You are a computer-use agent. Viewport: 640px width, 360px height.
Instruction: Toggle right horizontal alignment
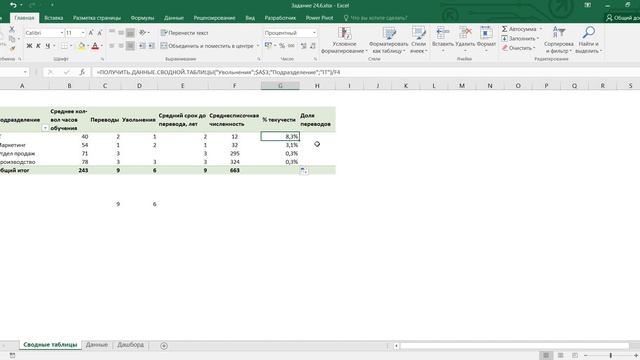[x=130, y=46]
